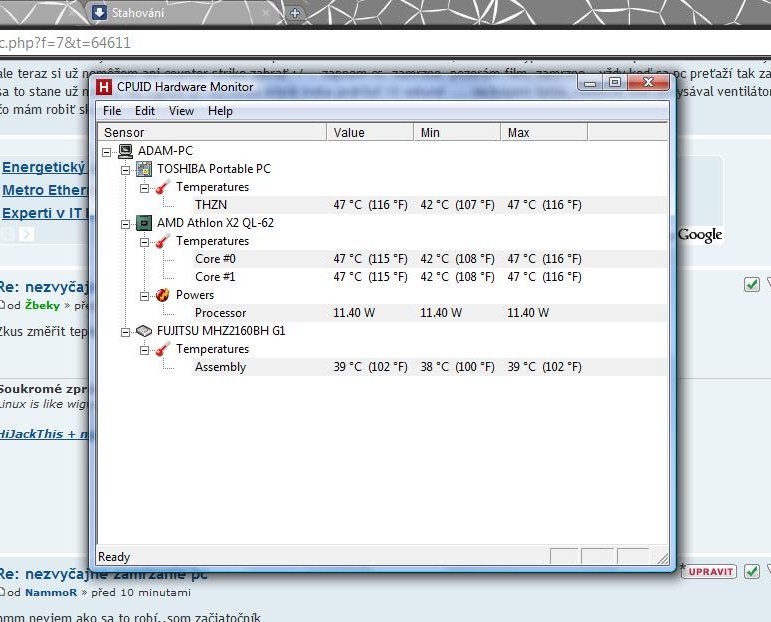Screen dimensions: 771x622
Task: Minimize the Hardware Monitor window
Action: tap(590, 83)
